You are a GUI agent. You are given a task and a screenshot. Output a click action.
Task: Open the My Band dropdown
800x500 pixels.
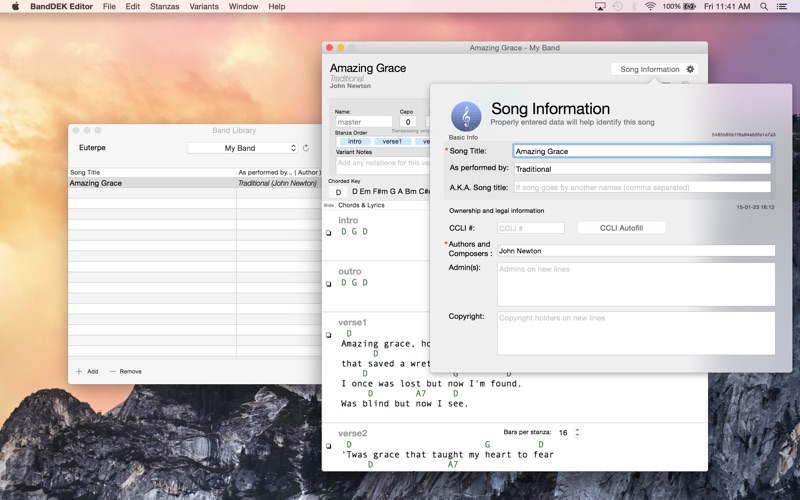[242, 148]
